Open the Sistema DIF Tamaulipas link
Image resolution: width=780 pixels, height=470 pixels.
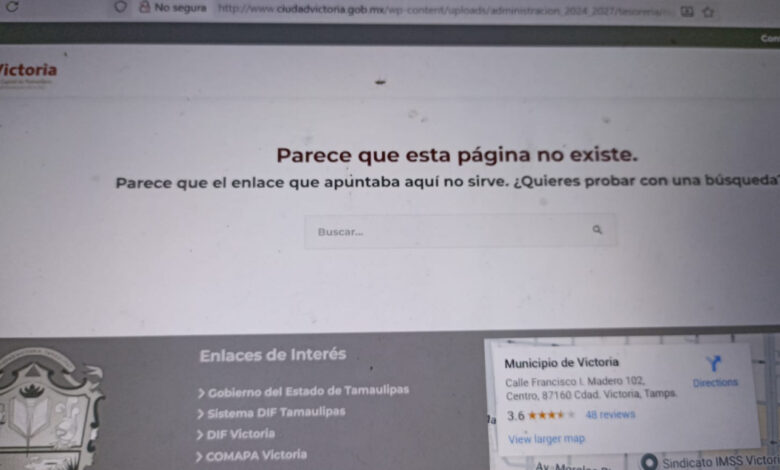click(276, 412)
